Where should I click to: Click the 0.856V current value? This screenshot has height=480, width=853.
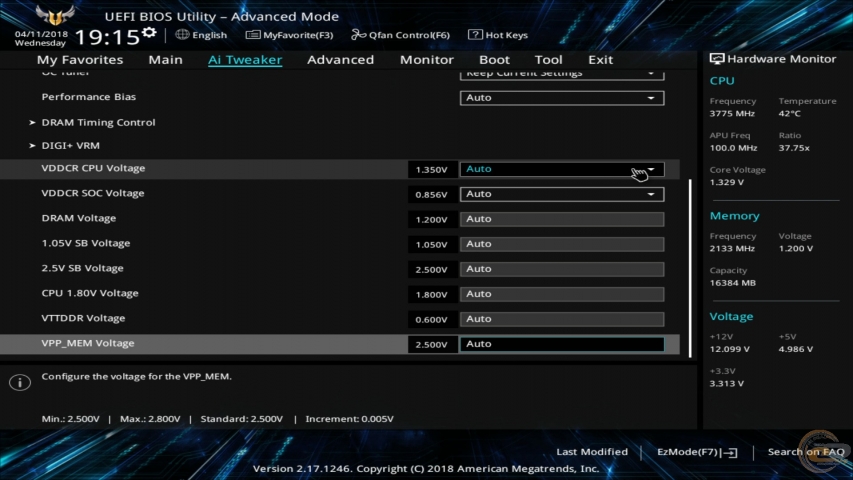tap(432, 195)
